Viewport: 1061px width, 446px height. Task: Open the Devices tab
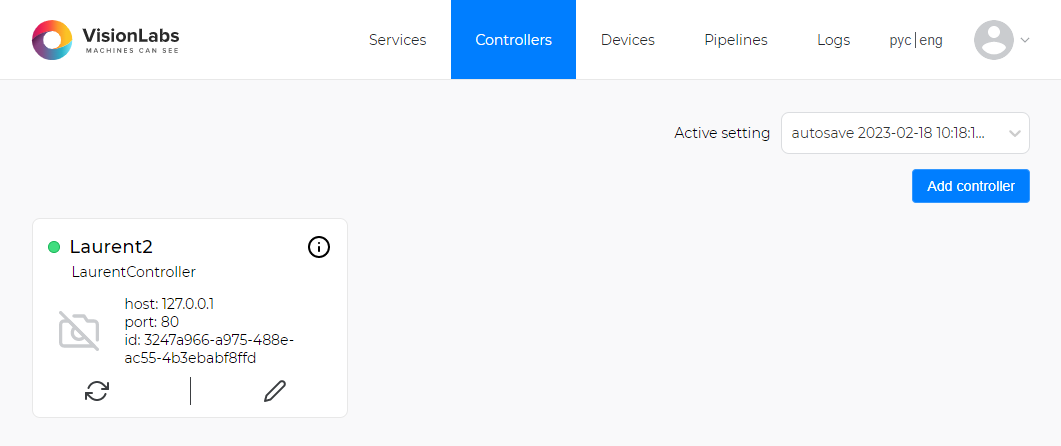(x=628, y=40)
